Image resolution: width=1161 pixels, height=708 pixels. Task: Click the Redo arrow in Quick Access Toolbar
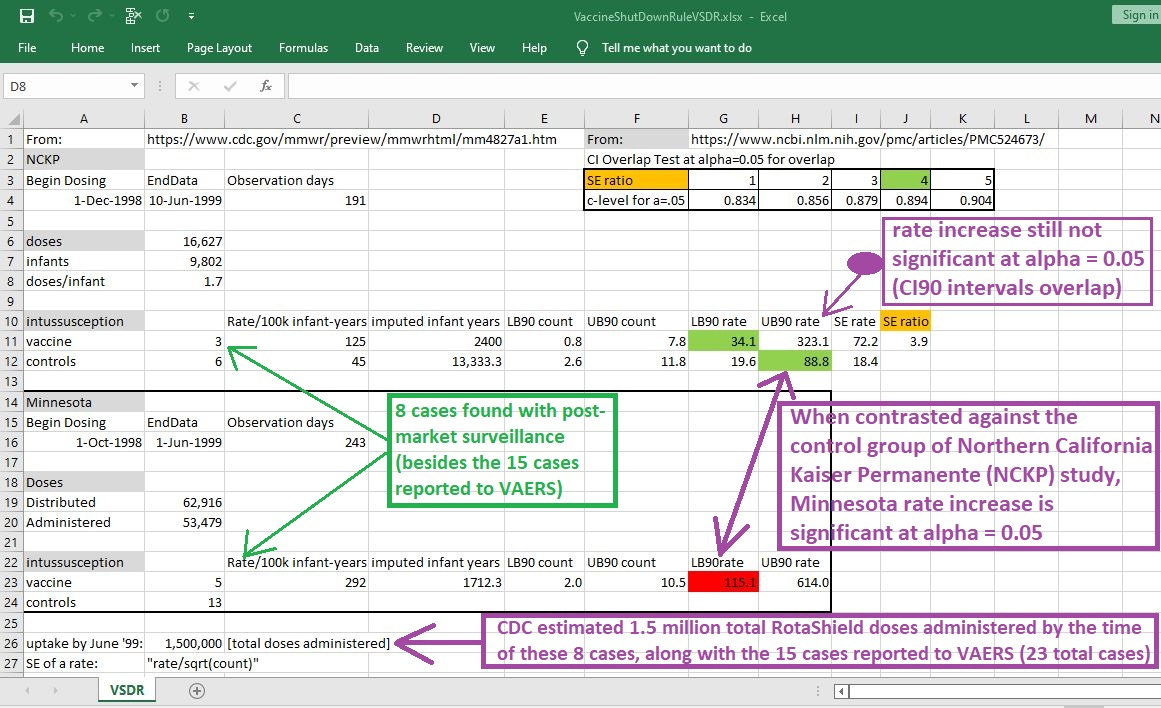pos(94,16)
